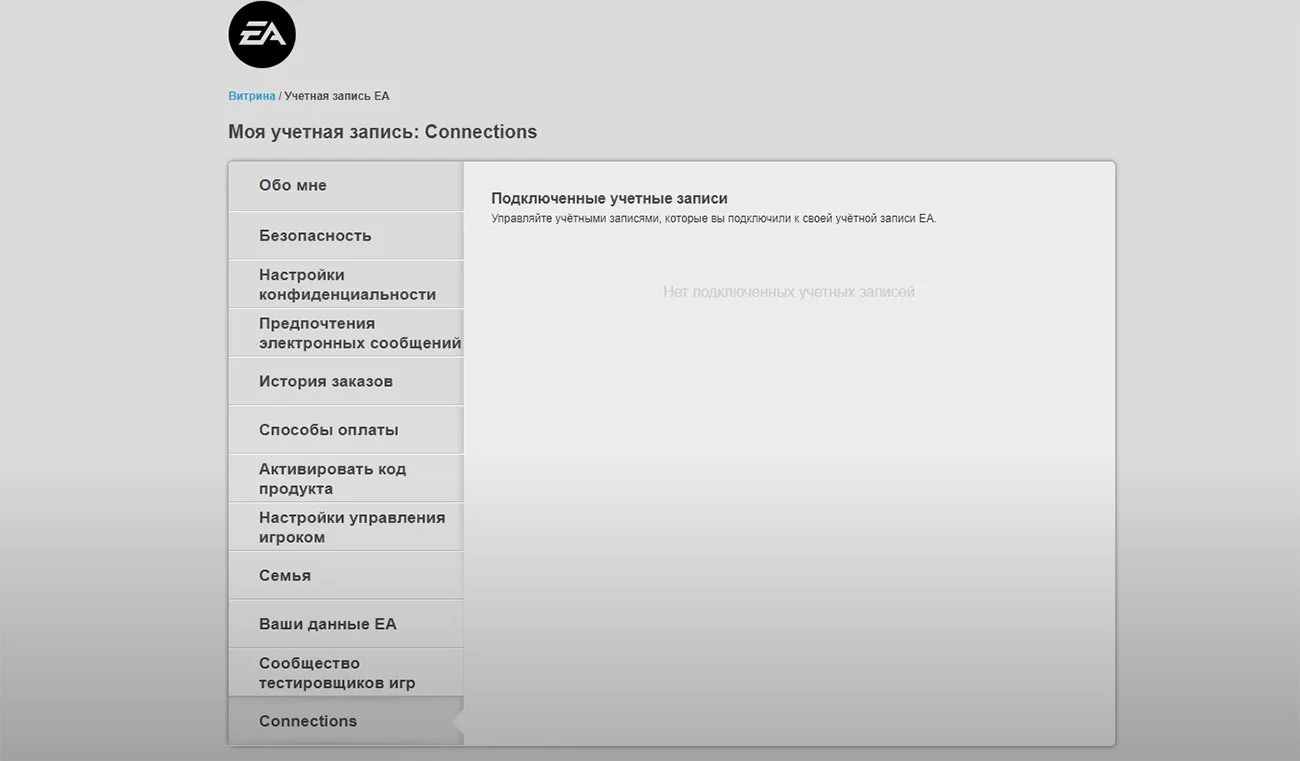This screenshot has height=761, width=1300.
Task: Click the description starting with Управляйте учётными записями
Action: (714, 218)
